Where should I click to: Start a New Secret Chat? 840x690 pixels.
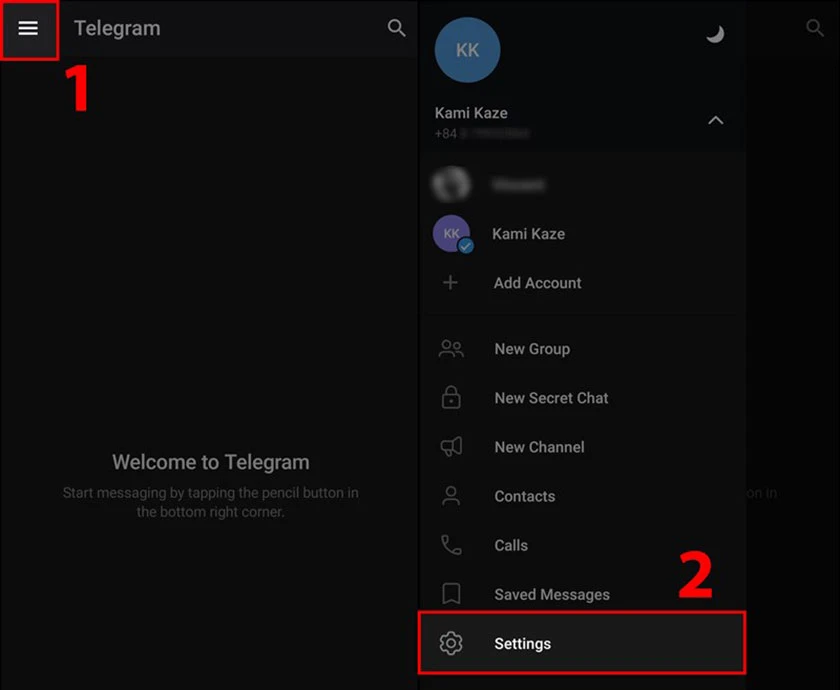551,398
